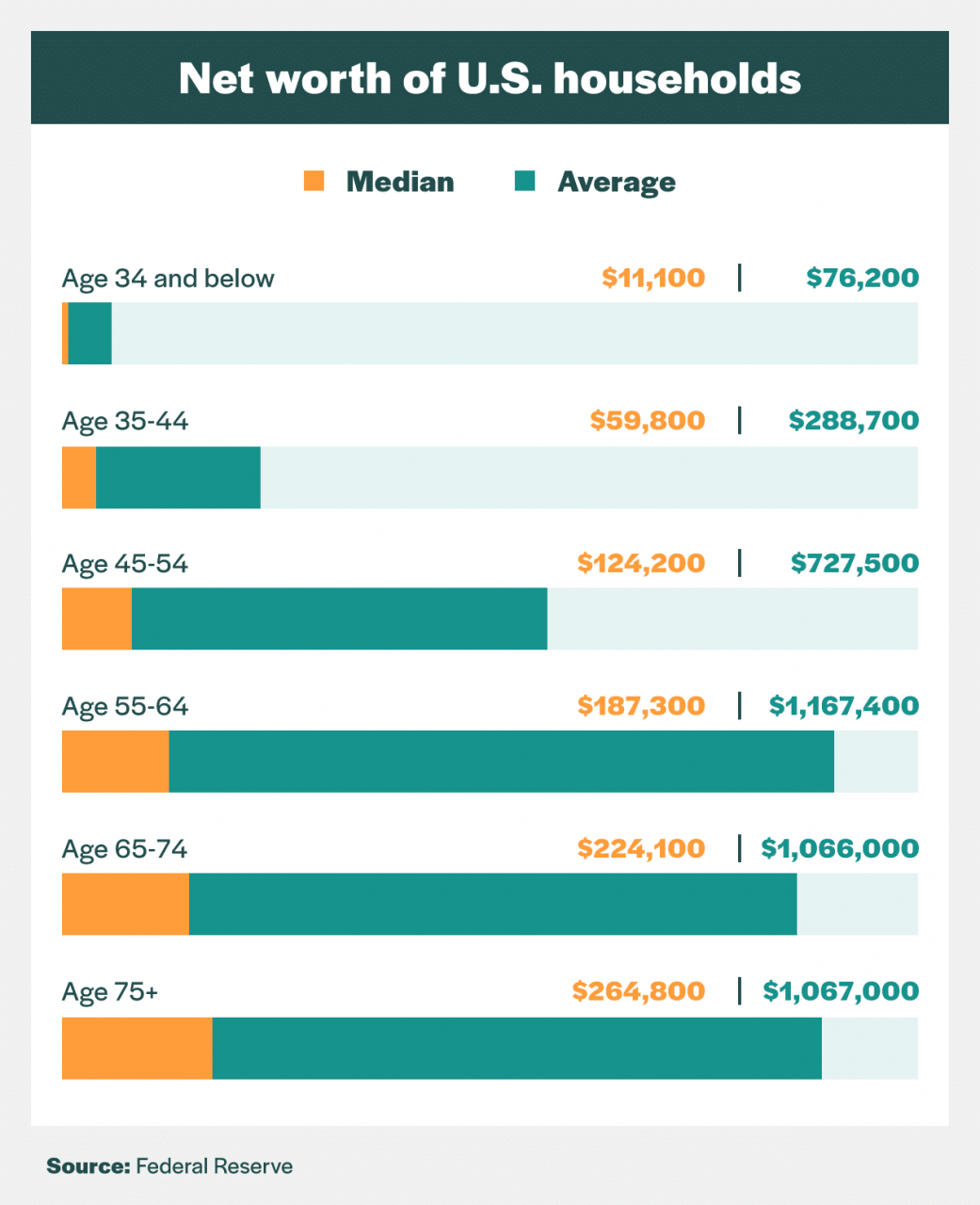Click the orange median bar for Age 45-54
The image size is (980, 1205).
point(97,619)
